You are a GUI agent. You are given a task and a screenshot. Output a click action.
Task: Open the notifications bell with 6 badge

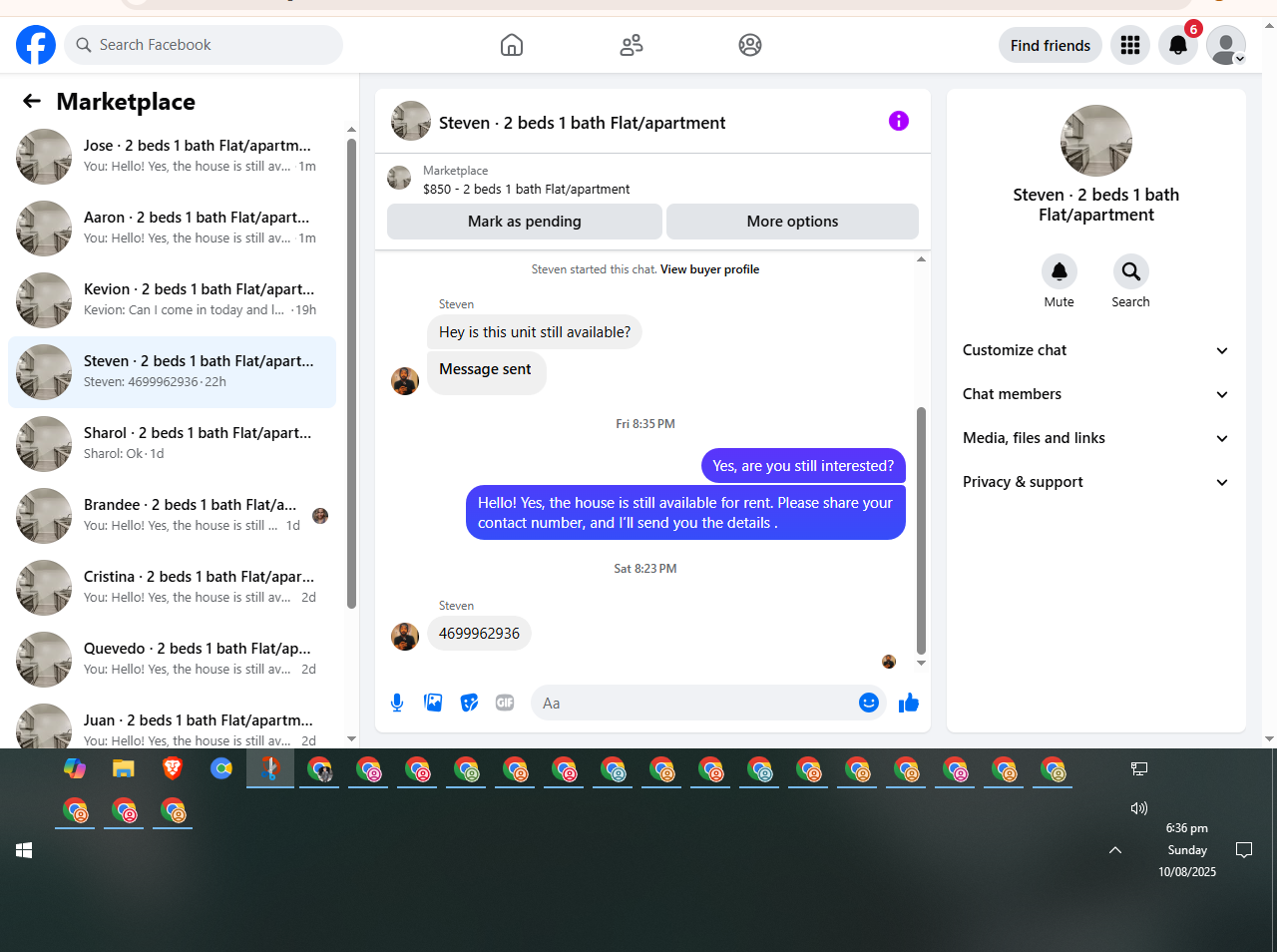1178,45
